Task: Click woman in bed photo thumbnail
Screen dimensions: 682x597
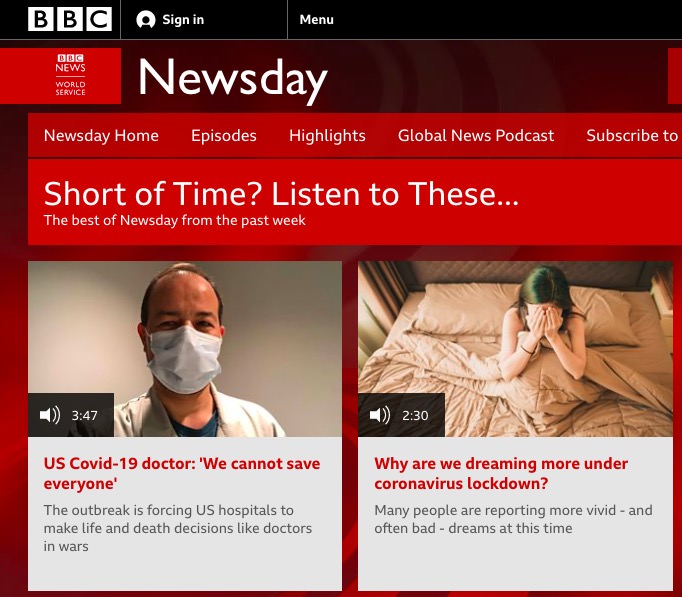Action: click(x=515, y=349)
